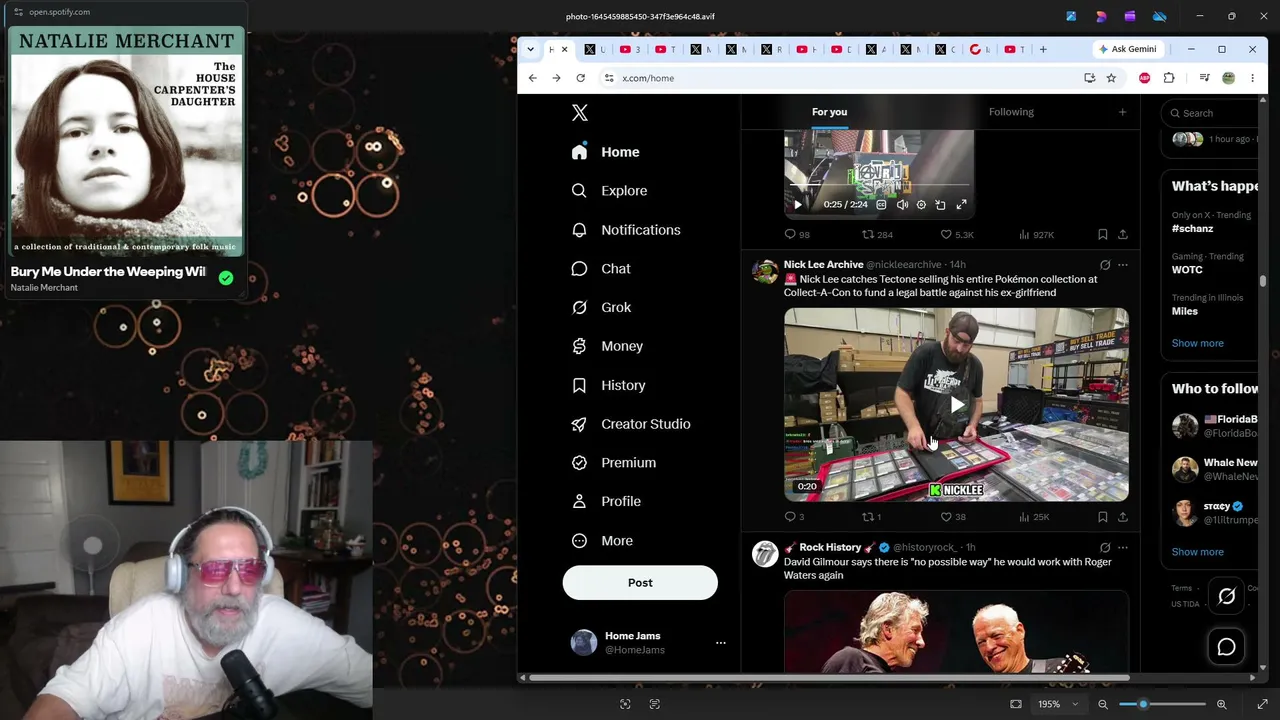Open the floating chat messages button
This screenshot has height=720, width=1280.
click(x=1227, y=647)
